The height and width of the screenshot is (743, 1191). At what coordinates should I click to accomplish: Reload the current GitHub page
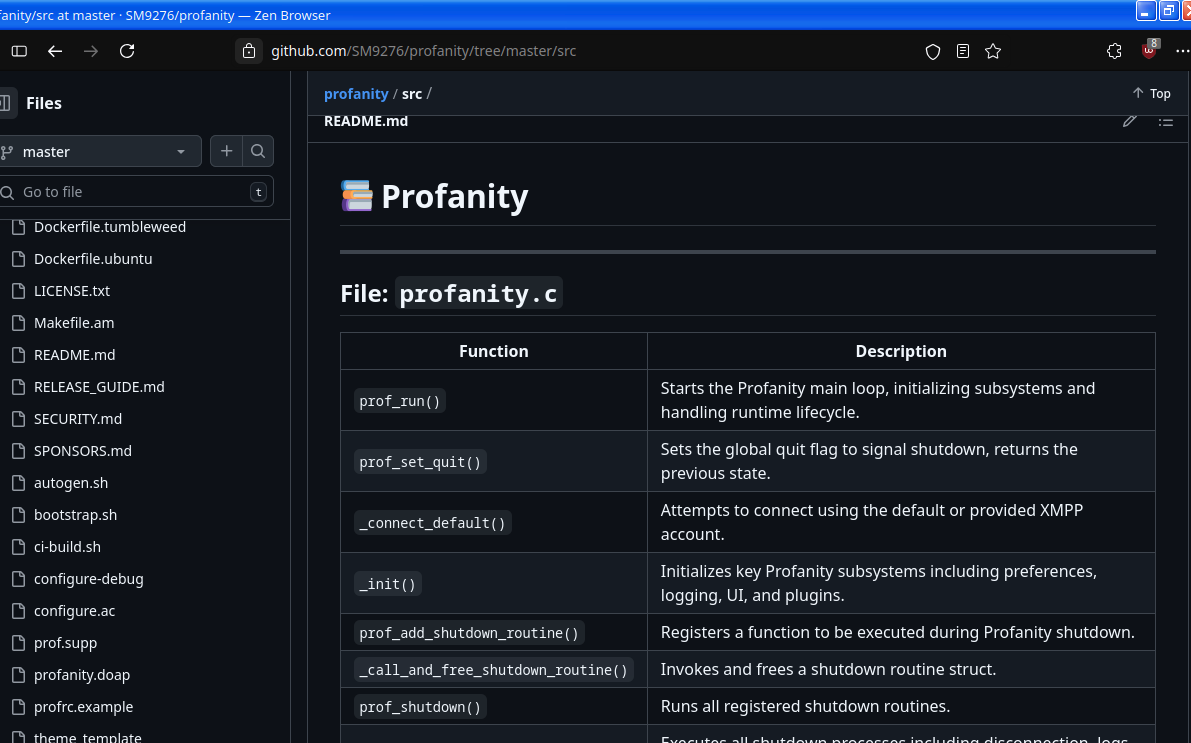click(x=127, y=51)
